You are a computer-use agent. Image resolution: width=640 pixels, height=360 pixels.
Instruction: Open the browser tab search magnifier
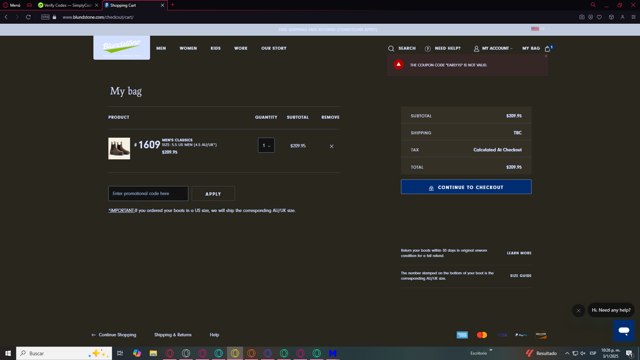[x=593, y=5]
